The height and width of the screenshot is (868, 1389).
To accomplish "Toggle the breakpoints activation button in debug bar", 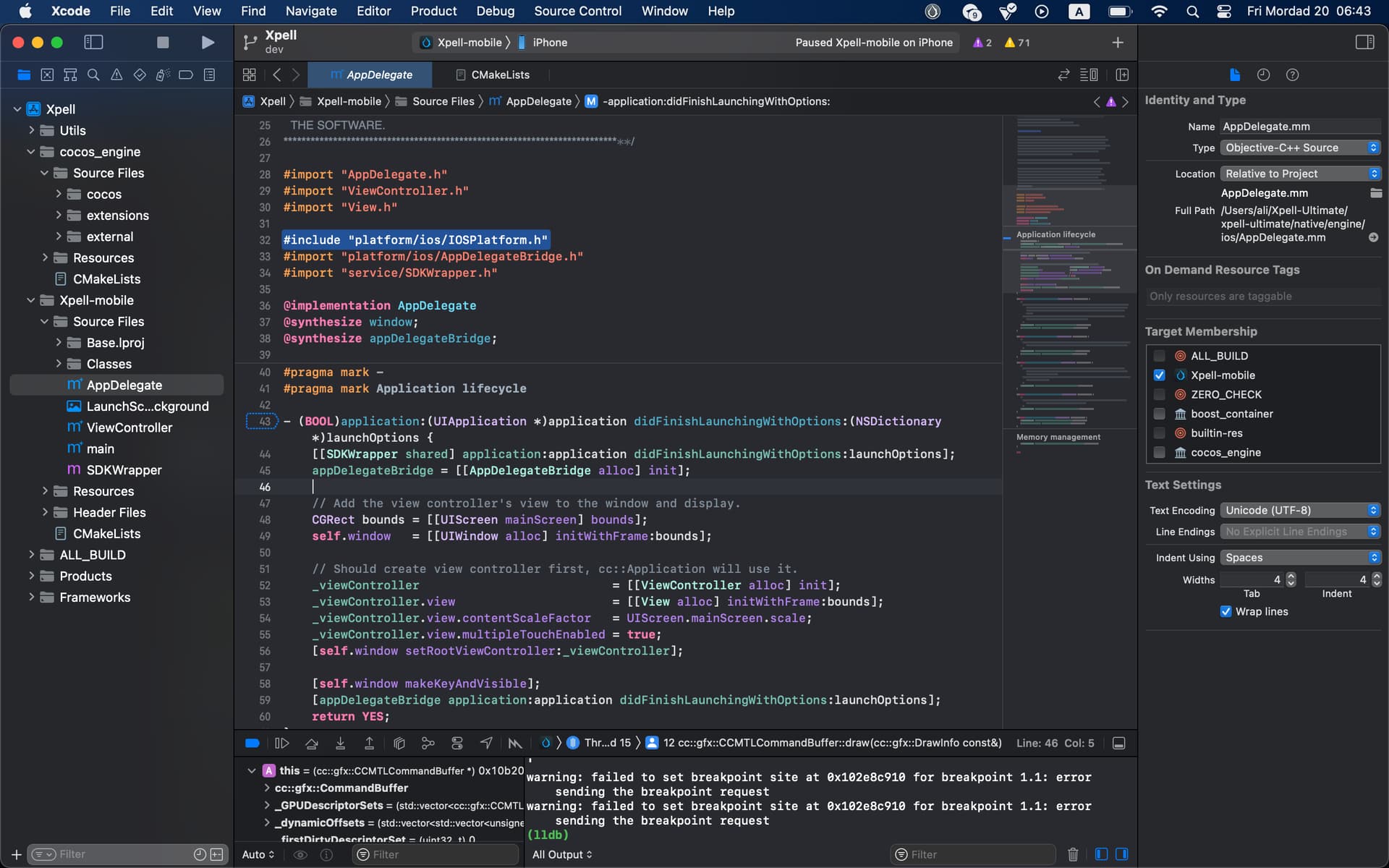I will click(252, 743).
